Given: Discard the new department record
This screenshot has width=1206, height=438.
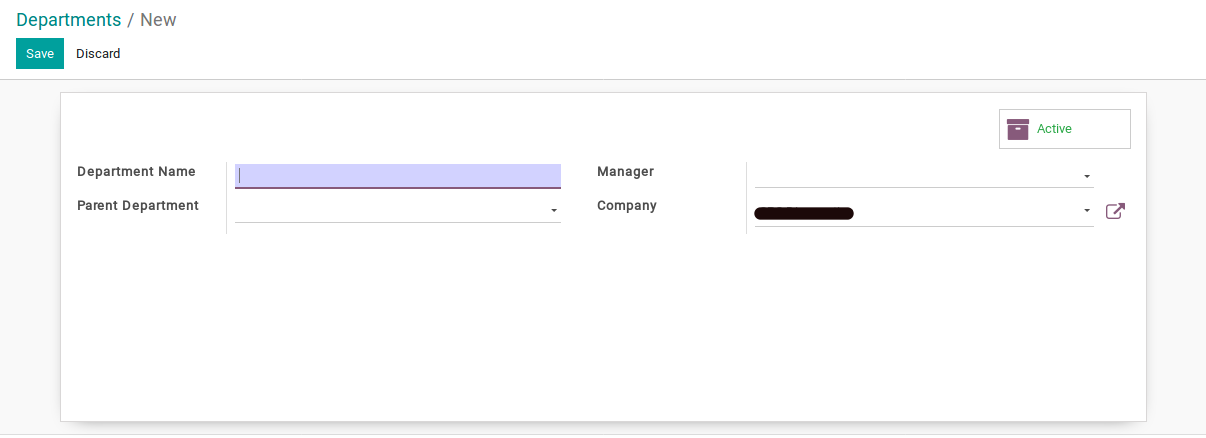Looking at the screenshot, I should coord(98,54).
